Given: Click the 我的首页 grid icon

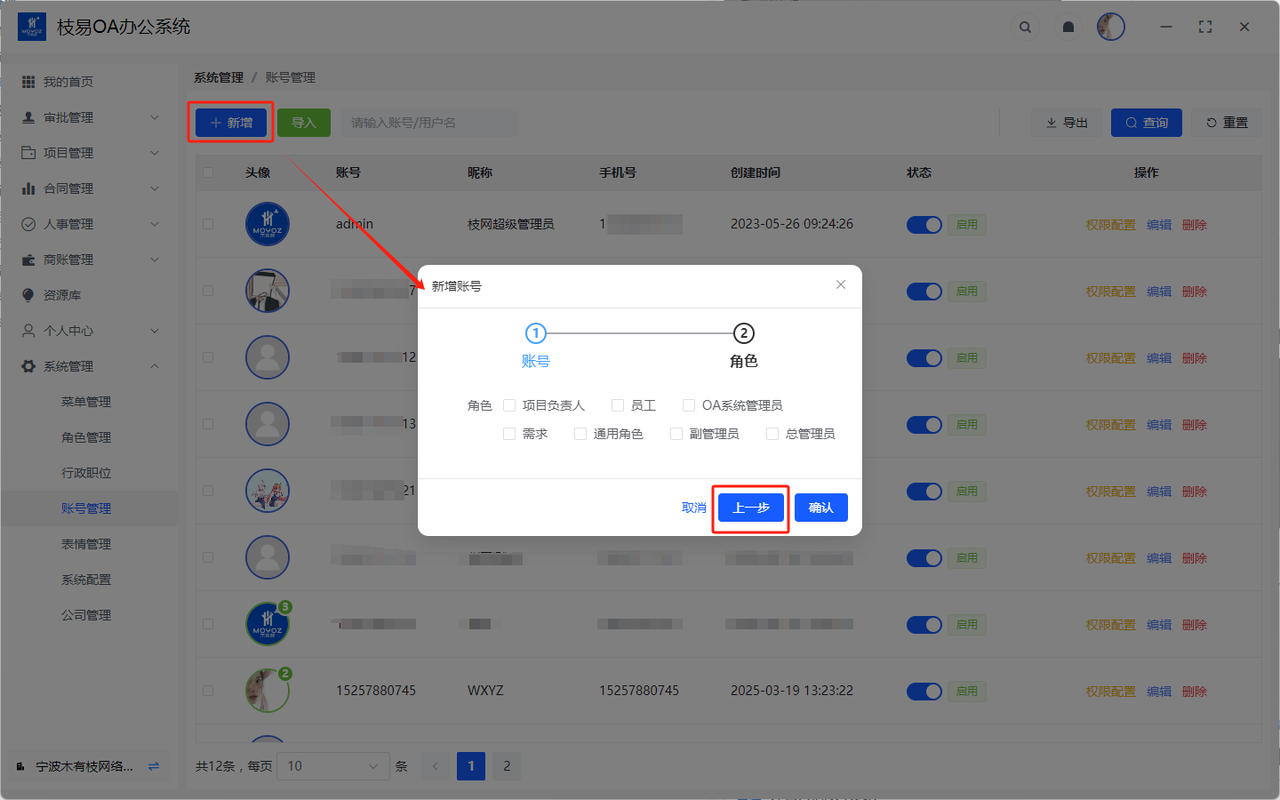Looking at the screenshot, I should [28, 82].
